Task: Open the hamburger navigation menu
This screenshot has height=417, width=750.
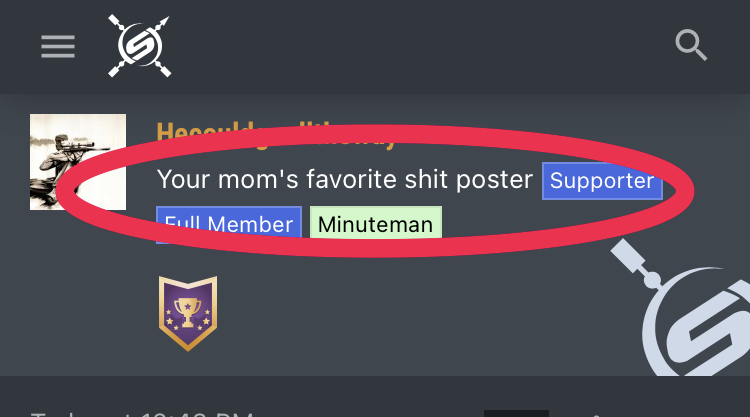Action: (58, 47)
